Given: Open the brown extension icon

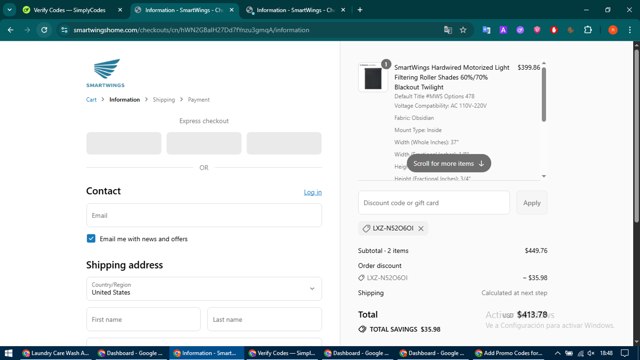Looking at the screenshot, I should tap(571, 30).
